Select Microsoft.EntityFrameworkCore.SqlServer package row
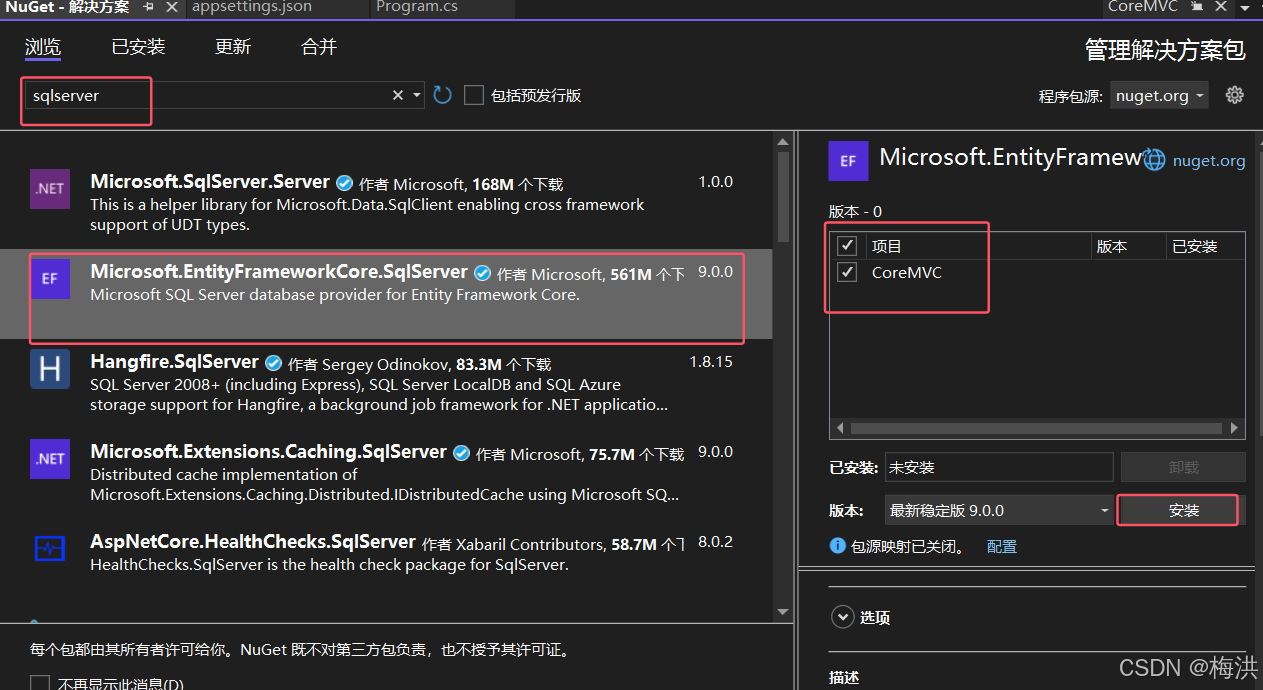1263x690 pixels. coord(386,294)
